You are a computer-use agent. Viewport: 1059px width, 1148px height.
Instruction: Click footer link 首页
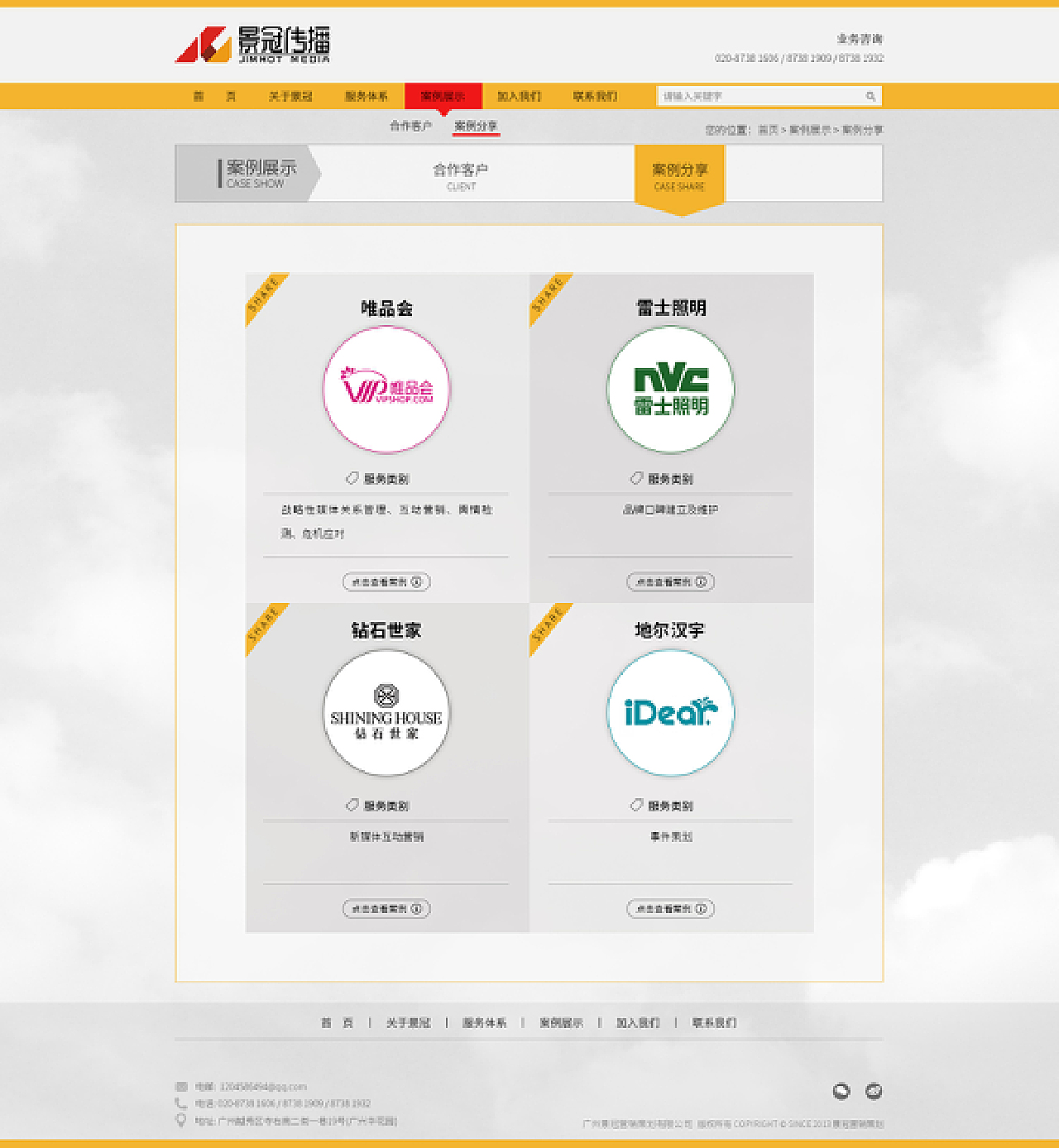point(337,1023)
